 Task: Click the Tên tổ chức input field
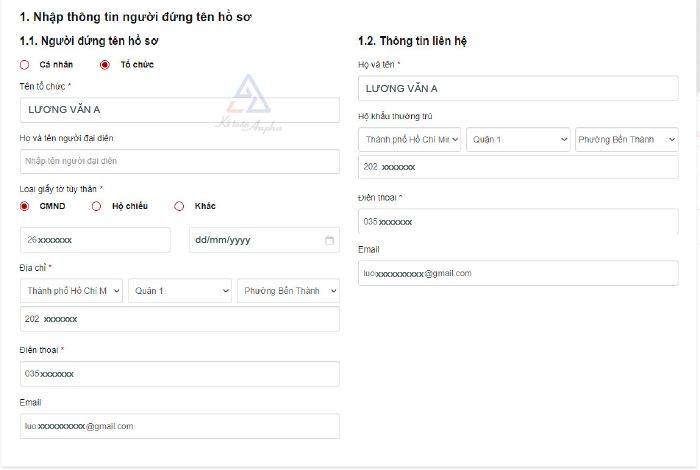coord(179,110)
